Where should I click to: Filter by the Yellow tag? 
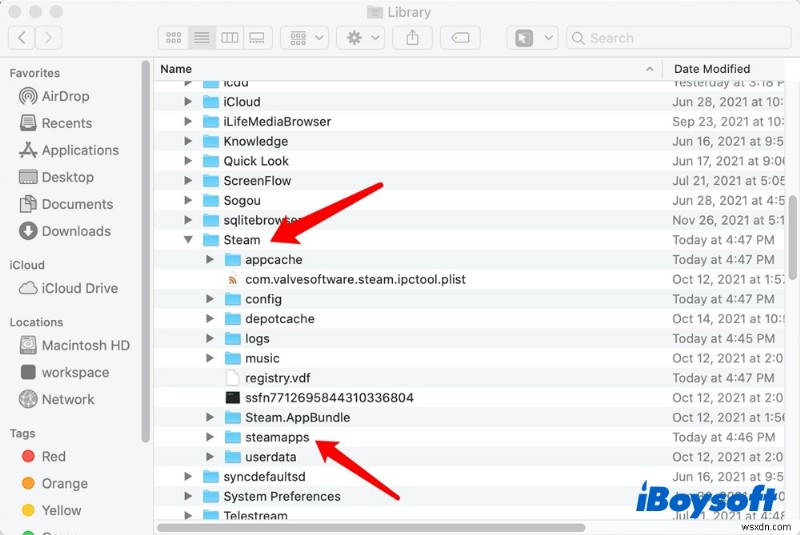tap(52, 510)
